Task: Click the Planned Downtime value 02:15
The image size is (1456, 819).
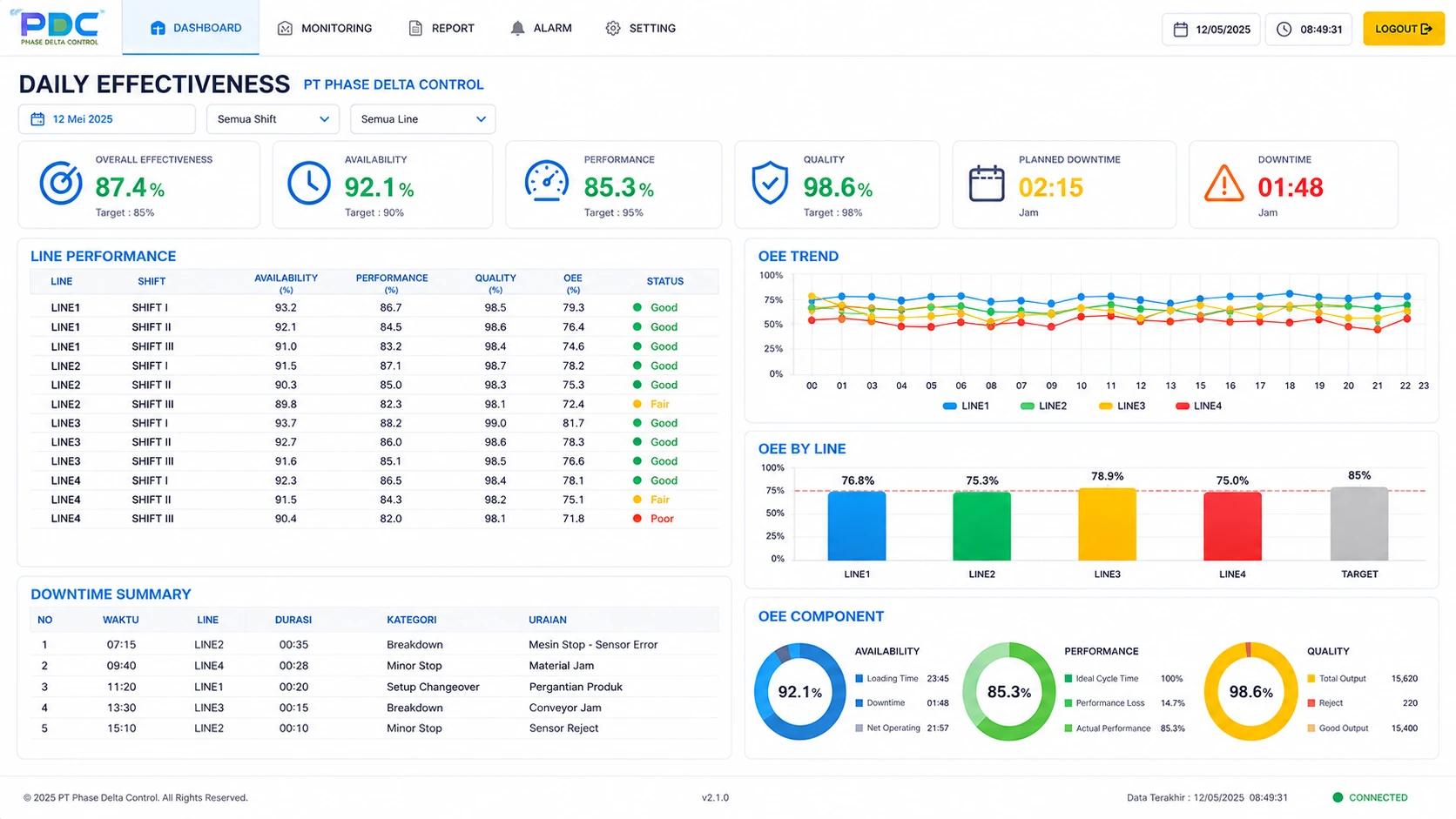Action: pyautogui.click(x=1051, y=187)
